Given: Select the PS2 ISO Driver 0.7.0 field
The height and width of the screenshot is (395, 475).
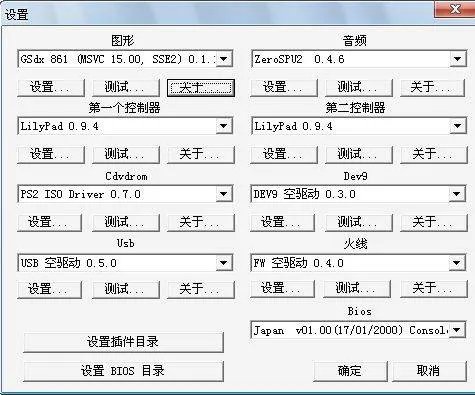Looking at the screenshot, I should tap(125, 194).
